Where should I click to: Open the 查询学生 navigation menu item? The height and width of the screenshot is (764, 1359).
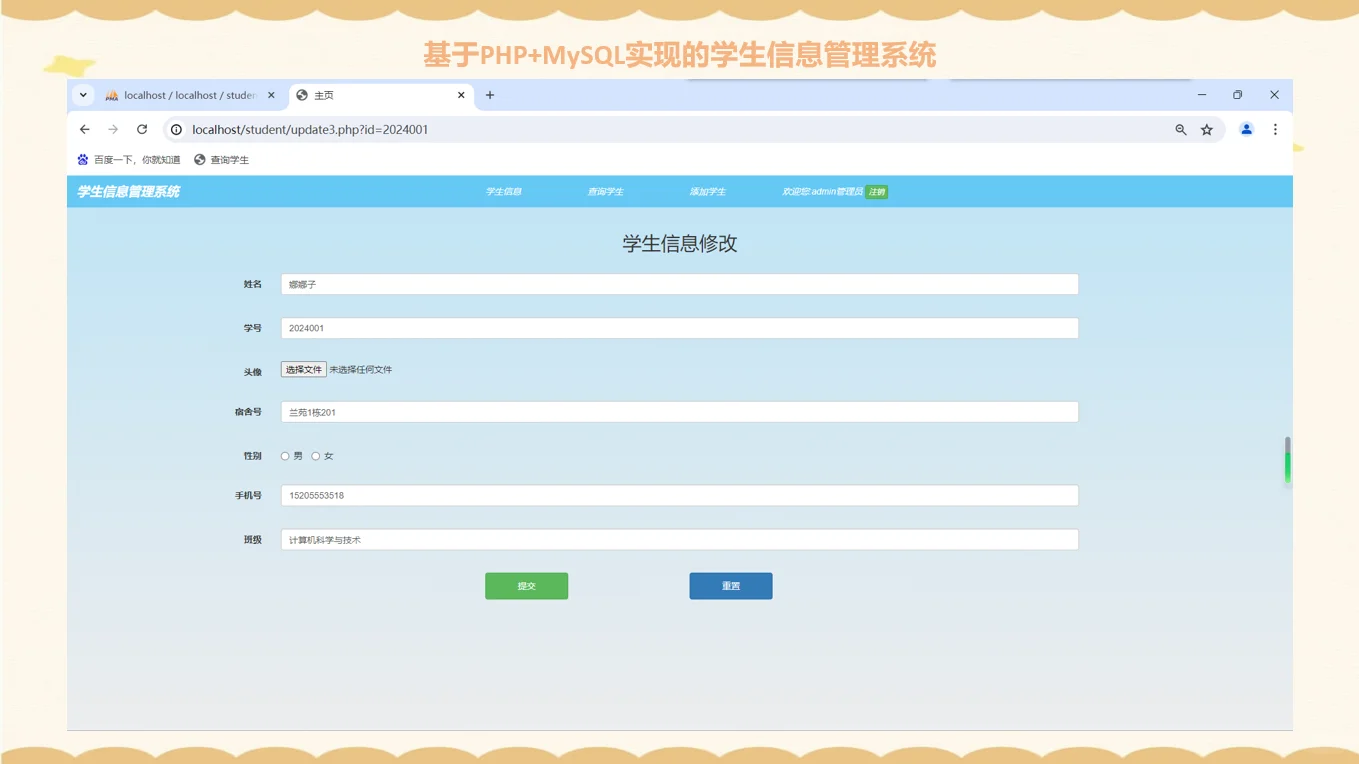[x=606, y=191]
